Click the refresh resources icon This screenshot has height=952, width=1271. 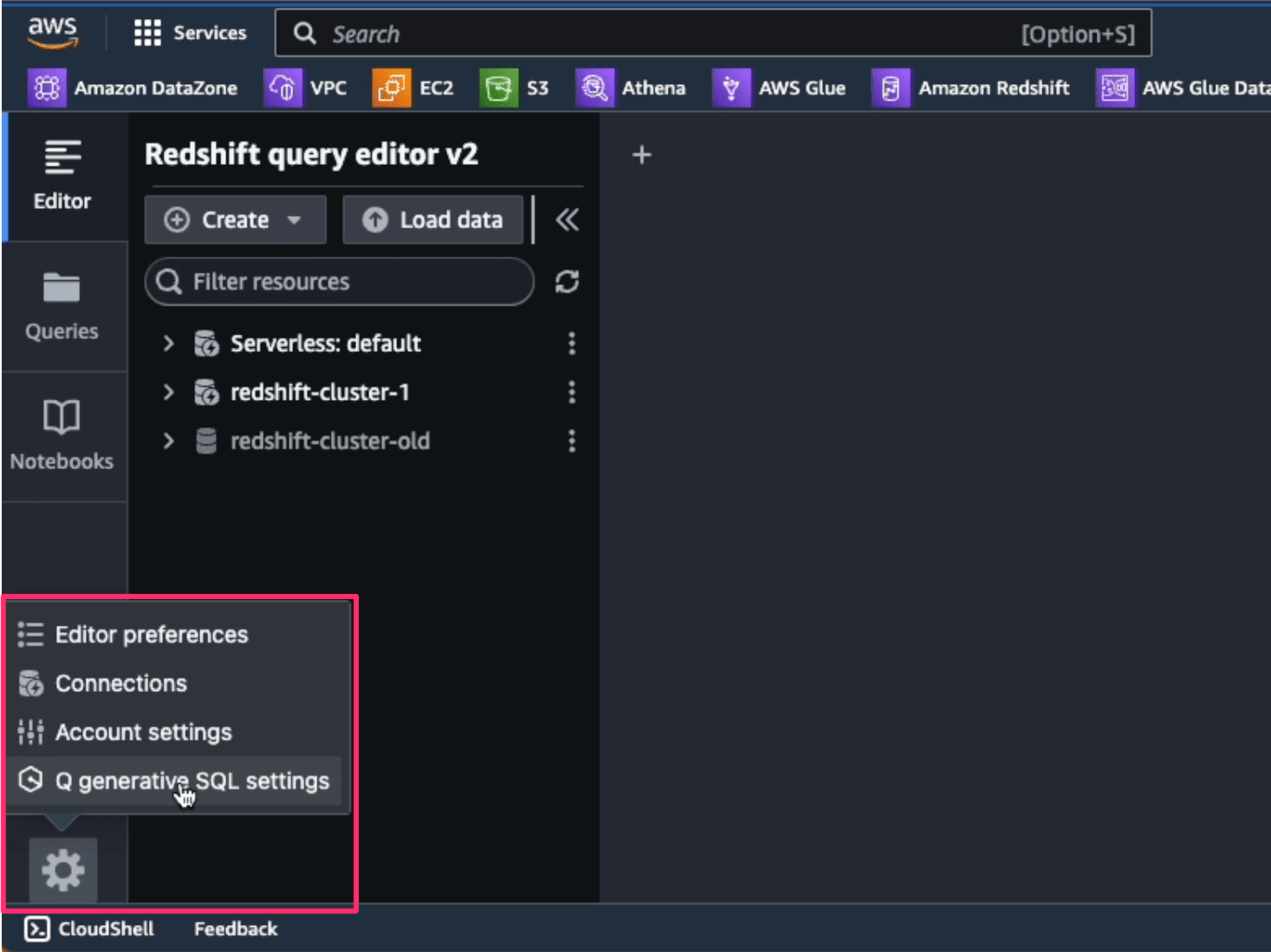pyautogui.click(x=567, y=282)
